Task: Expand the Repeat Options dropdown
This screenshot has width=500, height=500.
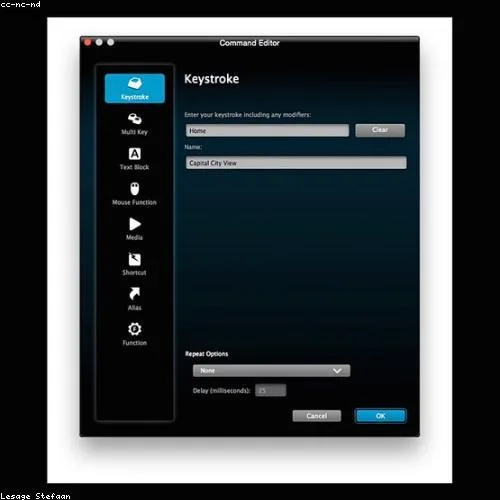Action: click(271, 371)
